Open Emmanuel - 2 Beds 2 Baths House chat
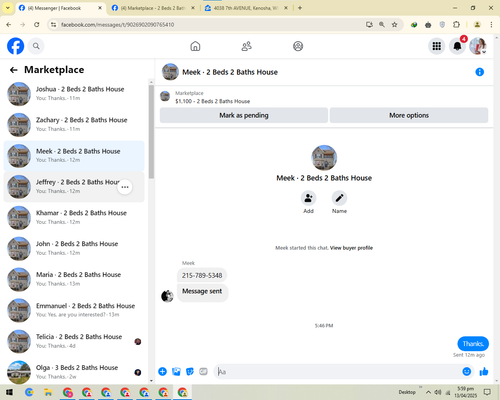The image size is (500, 400). [74, 310]
